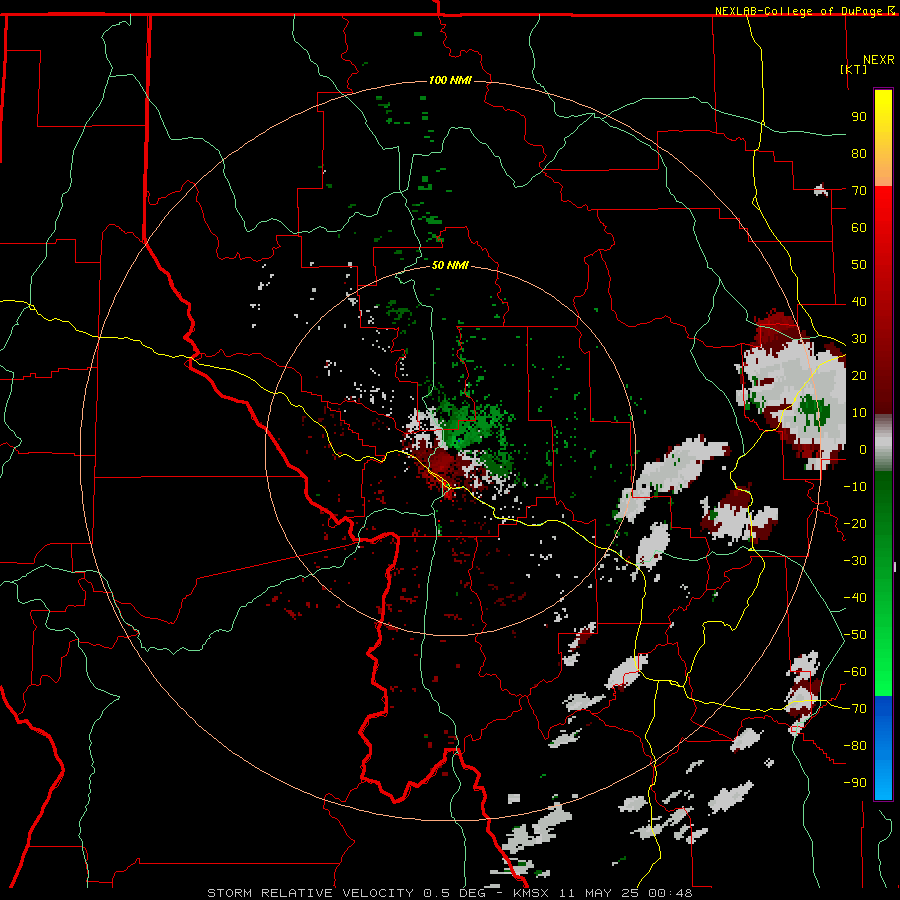
Task: Click the 0.5 DEG elevation text
Action: click(455, 893)
